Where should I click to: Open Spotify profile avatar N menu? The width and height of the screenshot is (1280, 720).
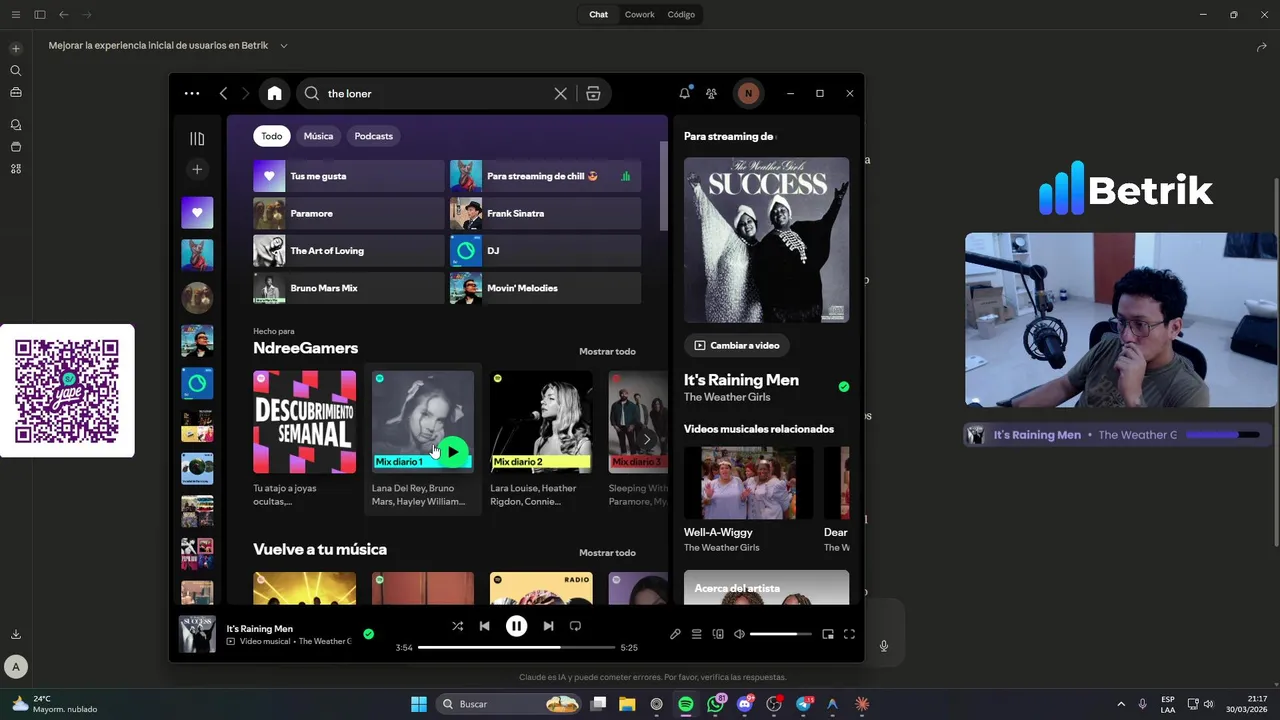pyautogui.click(x=748, y=93)
